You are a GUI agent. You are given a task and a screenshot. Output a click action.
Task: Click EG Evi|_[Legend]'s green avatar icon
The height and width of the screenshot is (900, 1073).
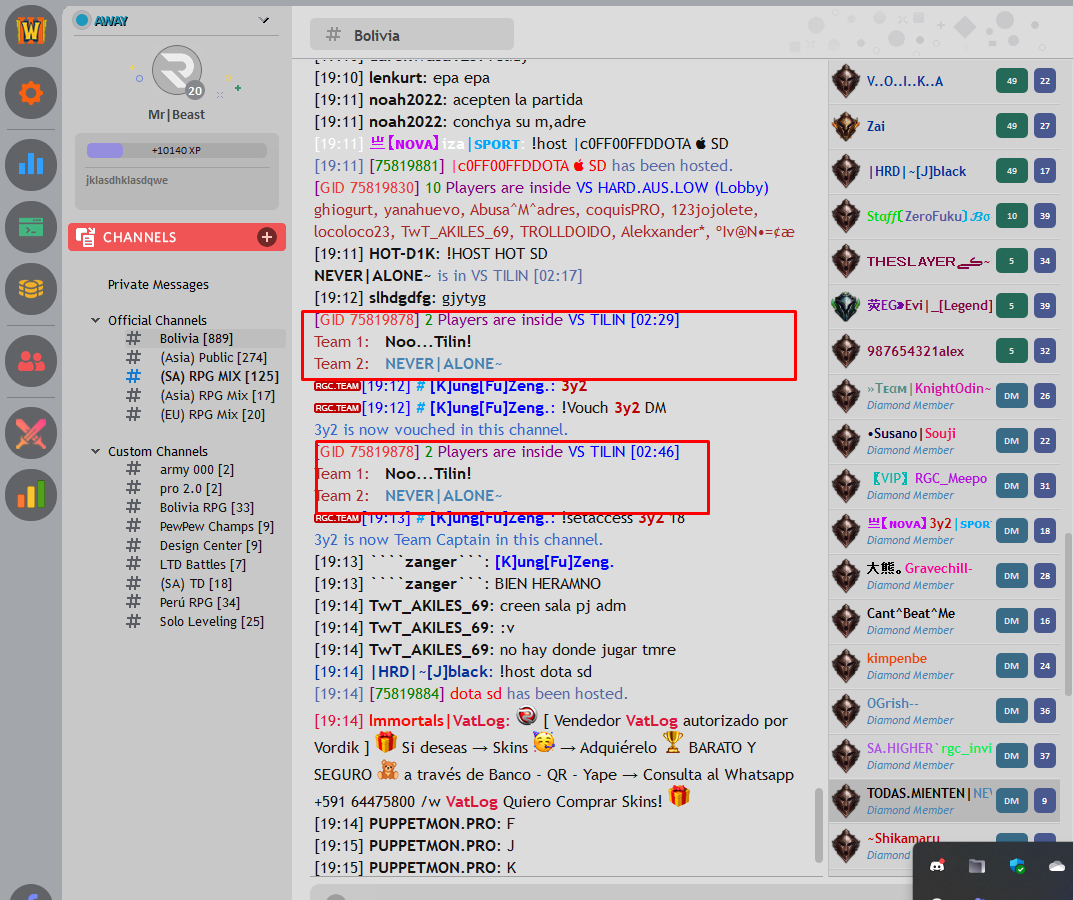tap(846, 306)
